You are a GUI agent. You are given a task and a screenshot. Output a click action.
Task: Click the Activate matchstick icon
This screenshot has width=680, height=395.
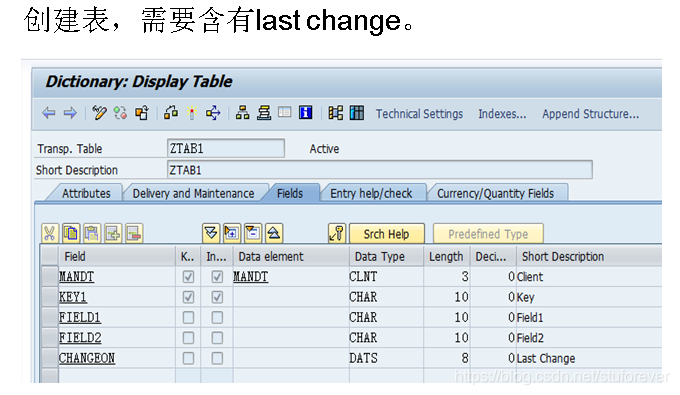click(192, 113)
